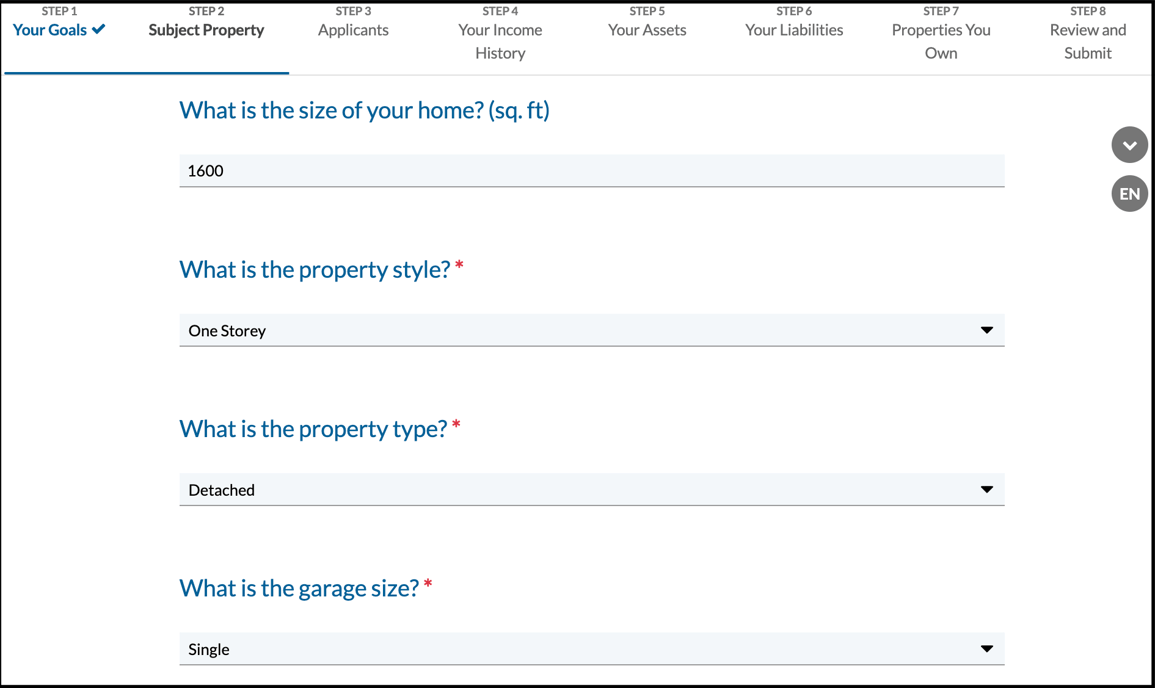
Task: Click the arrow on the property style dropdown
Action: (x=986, y=330)
